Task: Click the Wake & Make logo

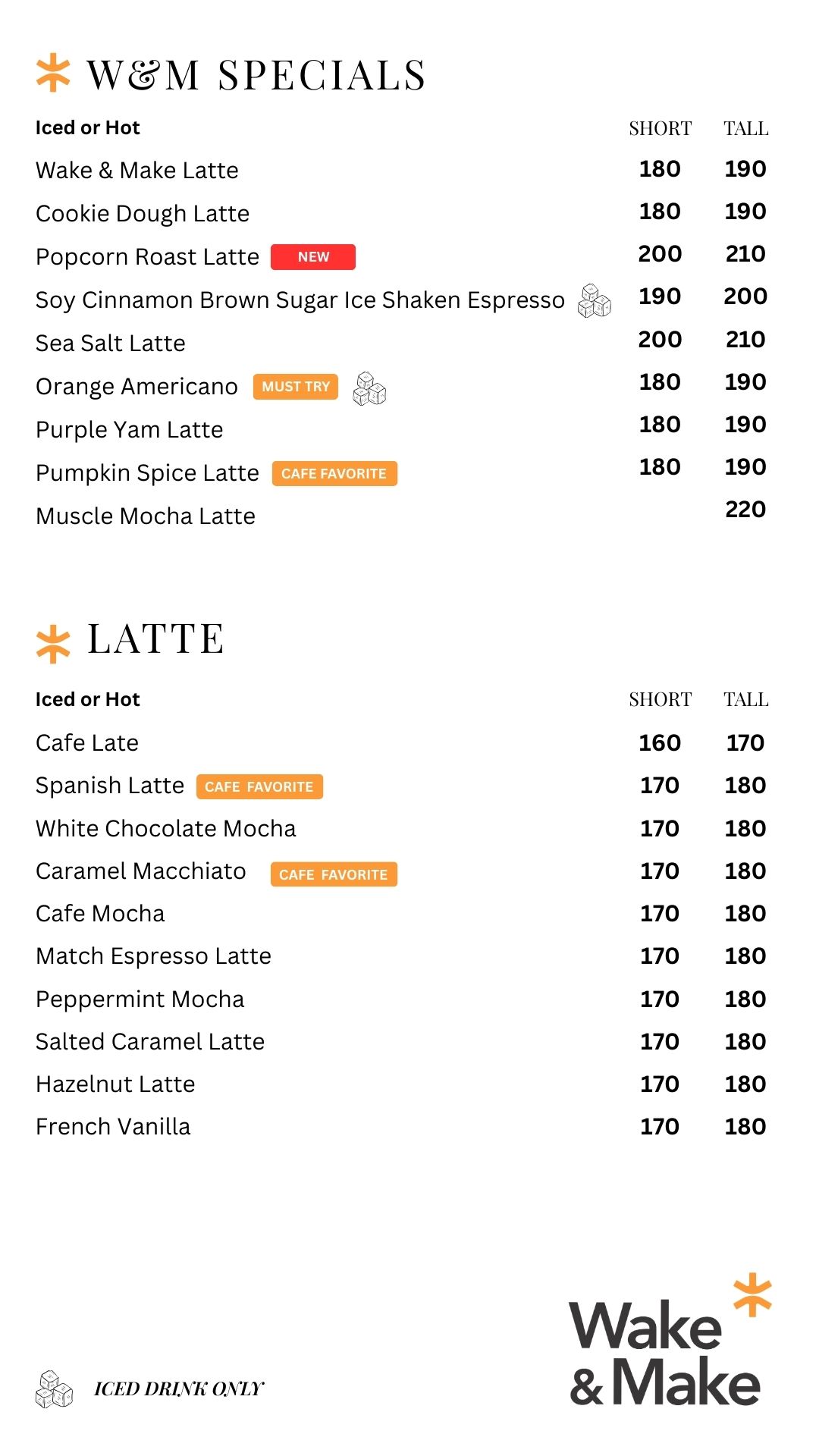Action: 669,1342
